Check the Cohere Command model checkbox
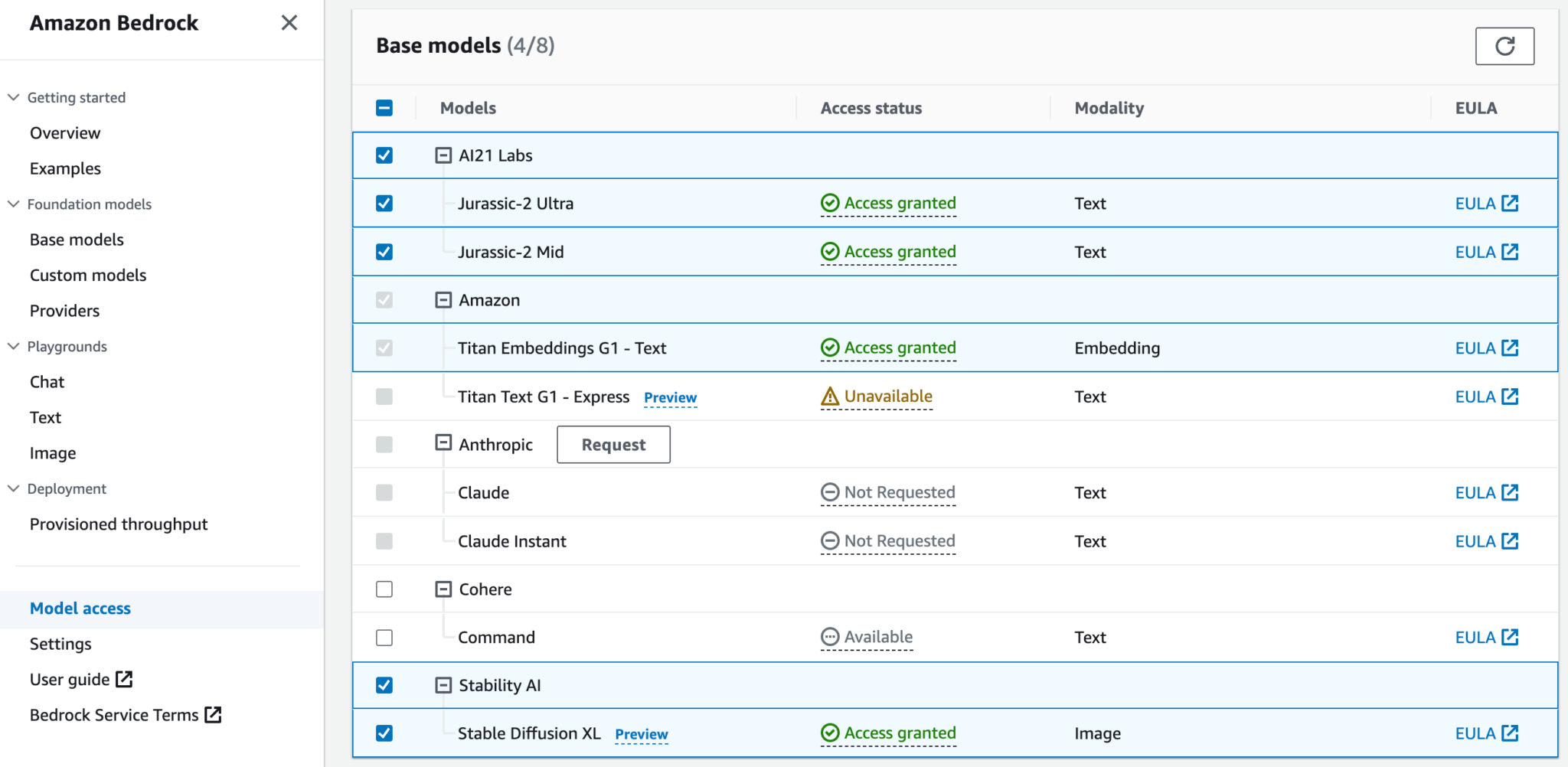Screen dimensions: 1568x767 pyautogui.click(x=384, y=638)
